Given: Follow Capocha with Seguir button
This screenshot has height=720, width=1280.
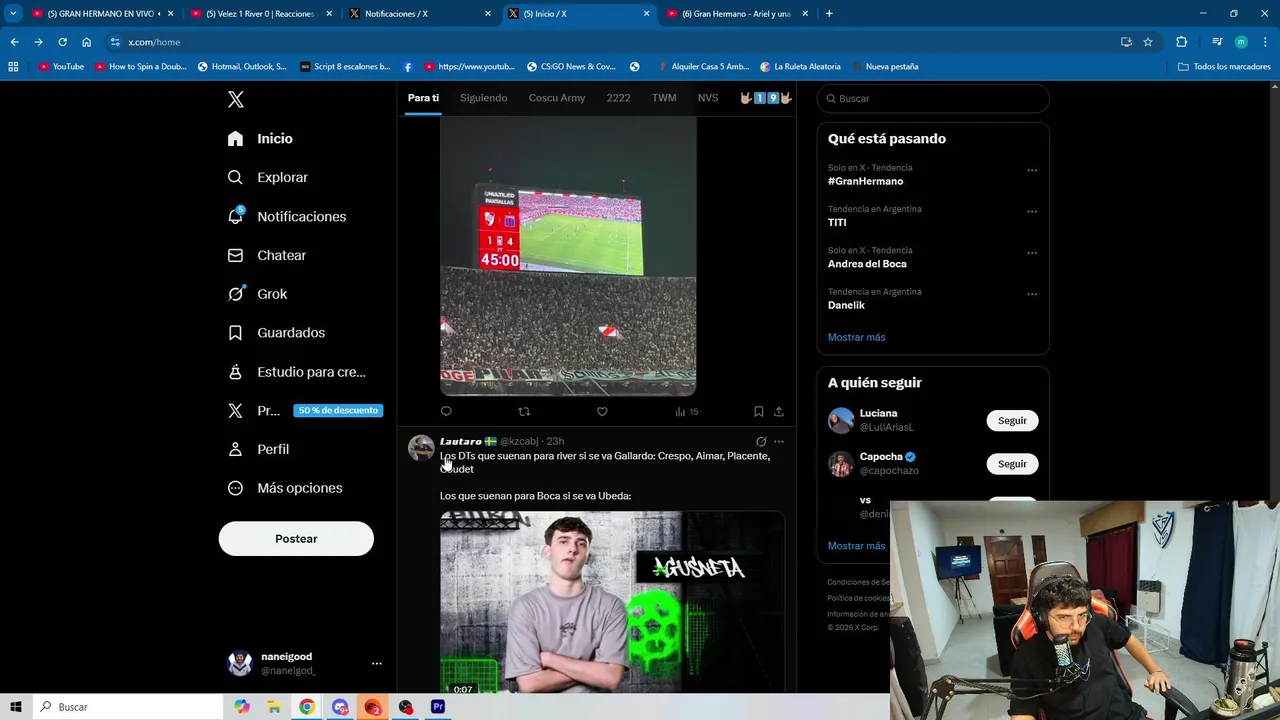Looking at the screenshot, I should pos(1012,464).
